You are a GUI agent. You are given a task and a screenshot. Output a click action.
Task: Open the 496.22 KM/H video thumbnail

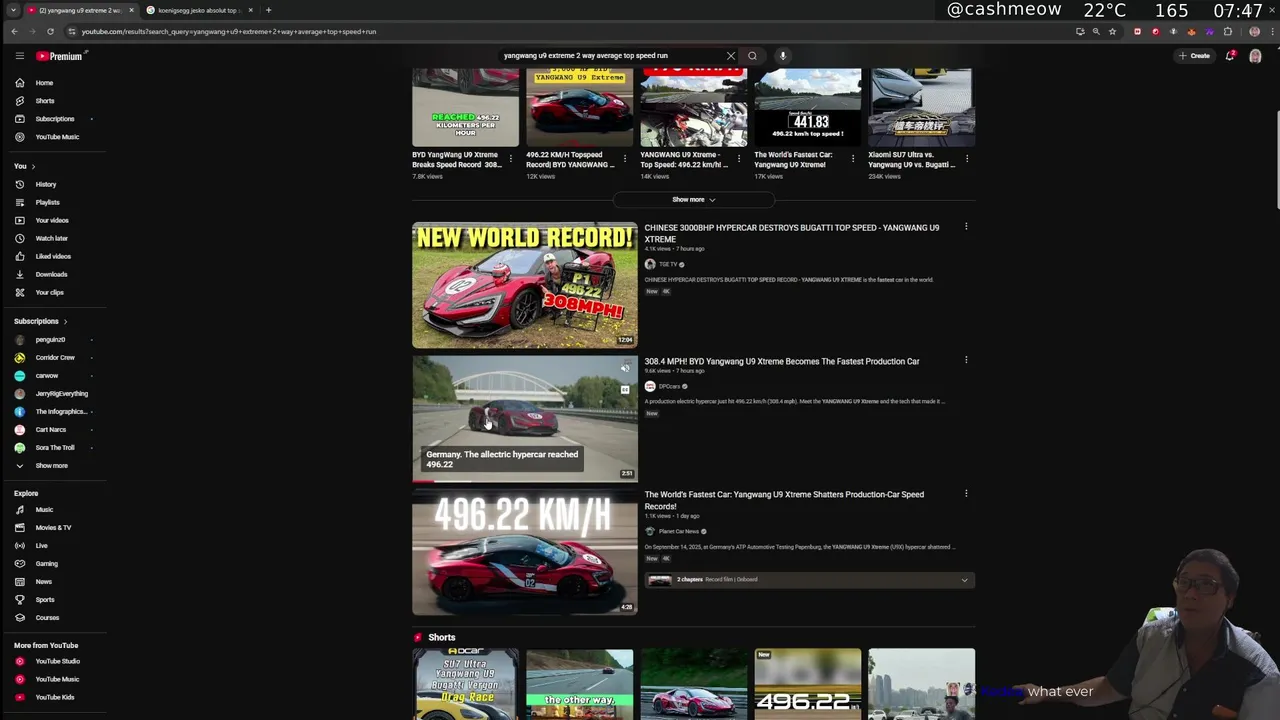tap(525, 551)
